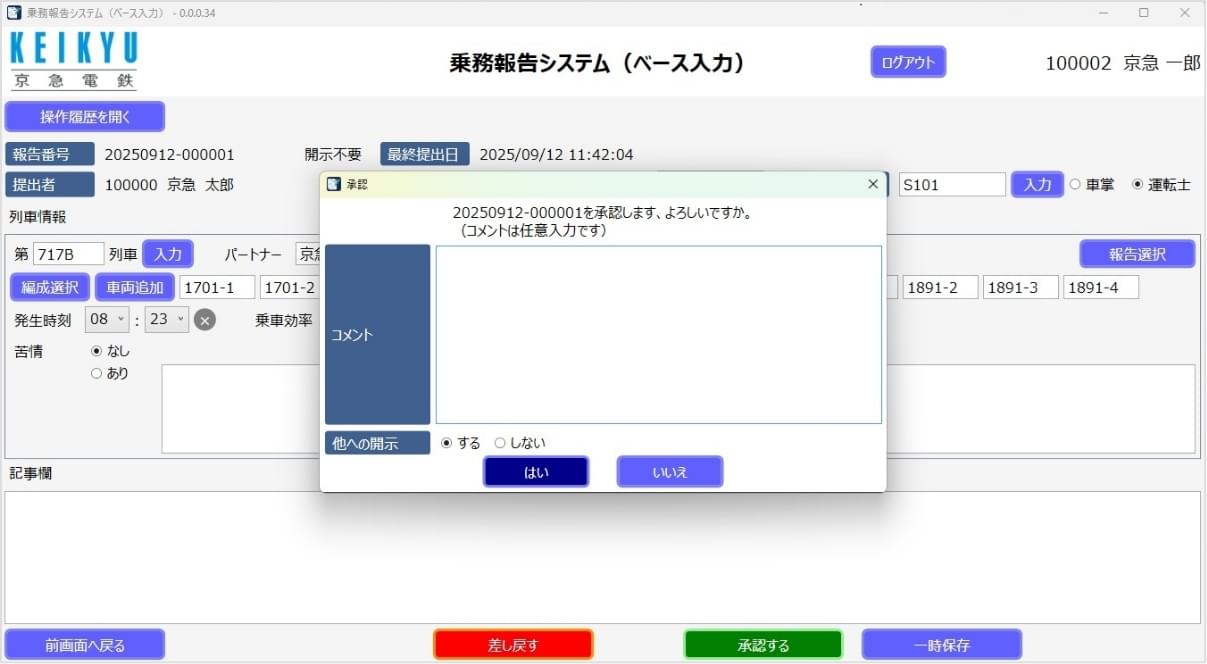Open the operation history via 操作履歴を開く
1207x664 pixels.
(85, 116)
